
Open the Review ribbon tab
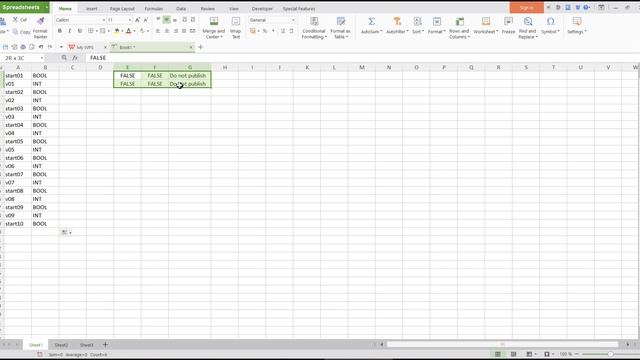click(207, 9)
